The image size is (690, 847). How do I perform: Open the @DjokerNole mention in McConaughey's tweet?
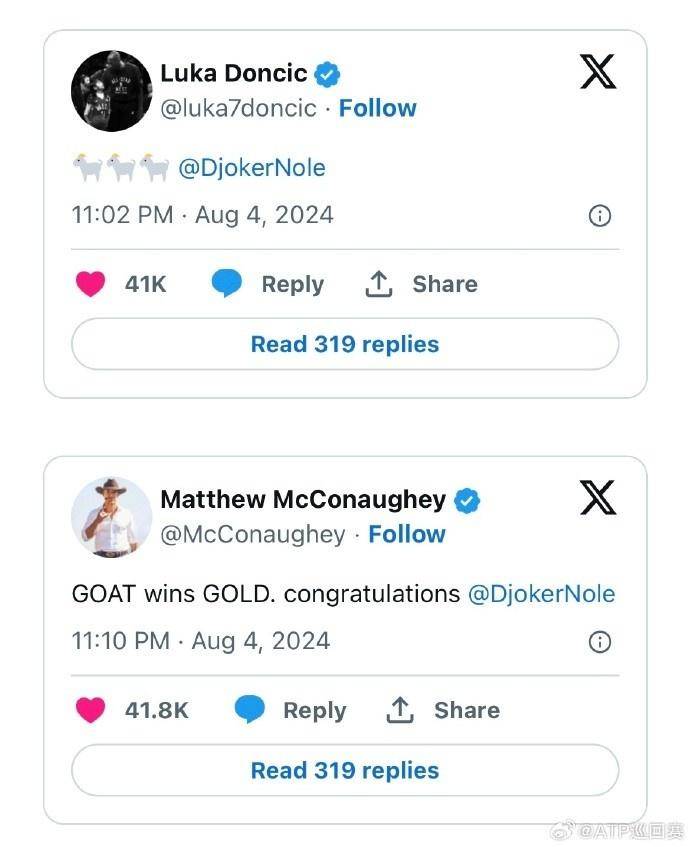click(541, 594)
